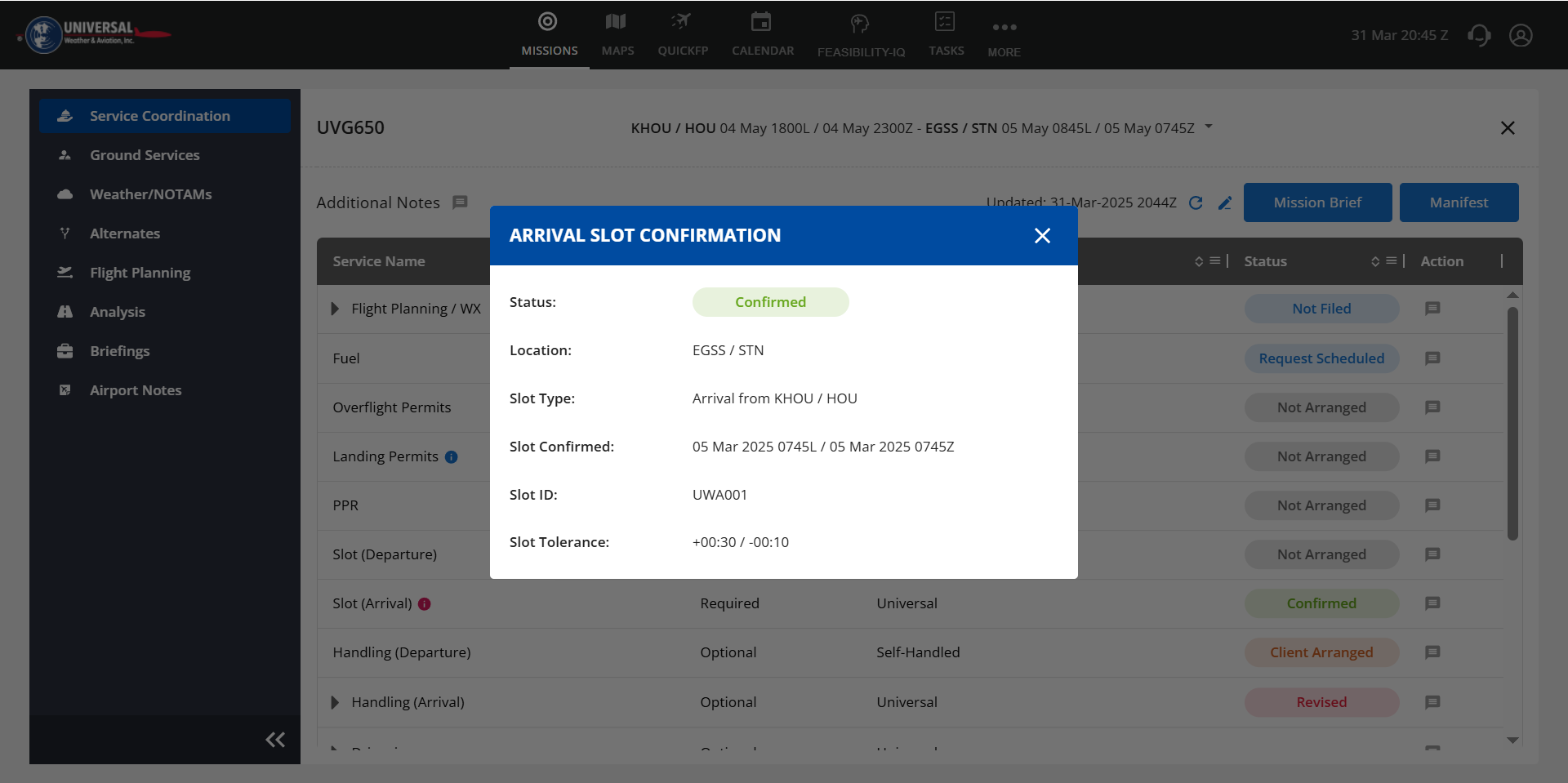
Task: Click the Revised status badge
Action: coord(1321,702)
